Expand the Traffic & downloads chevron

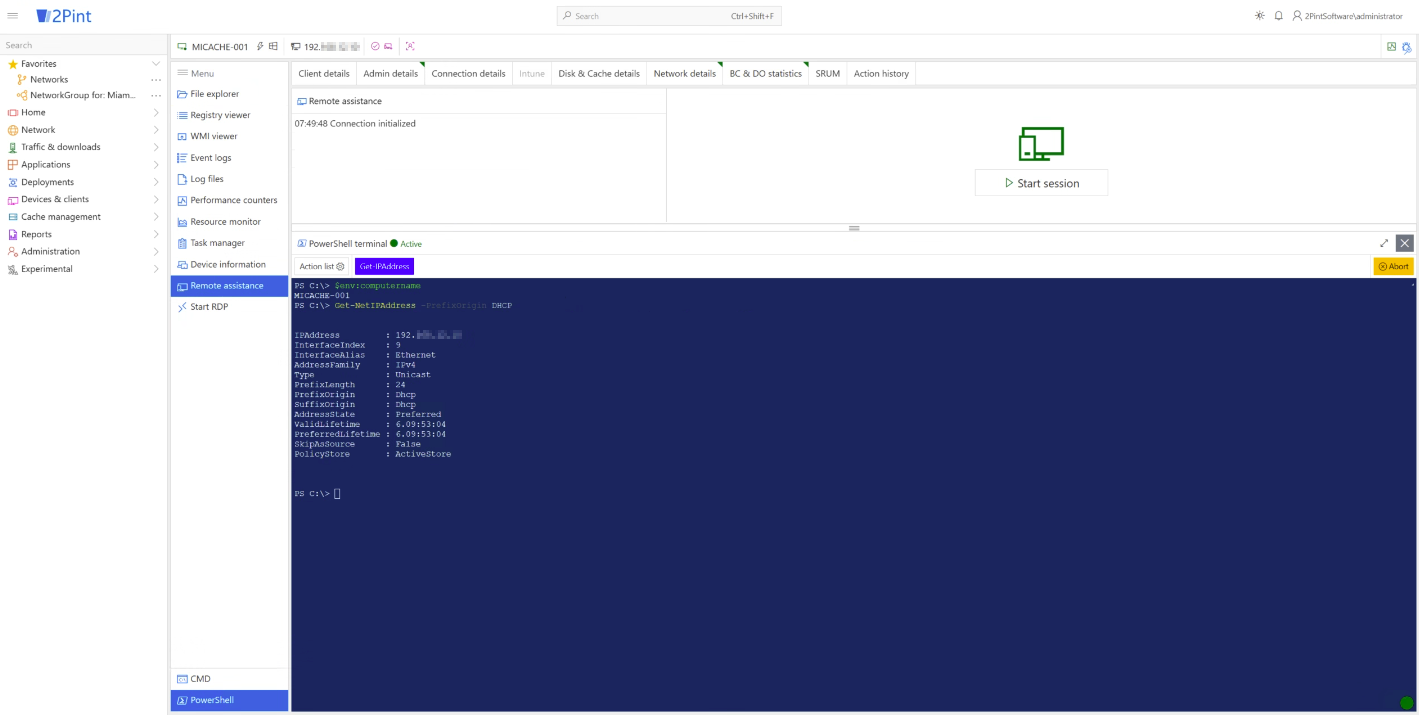pyautogui.click(x=156, y=147)
